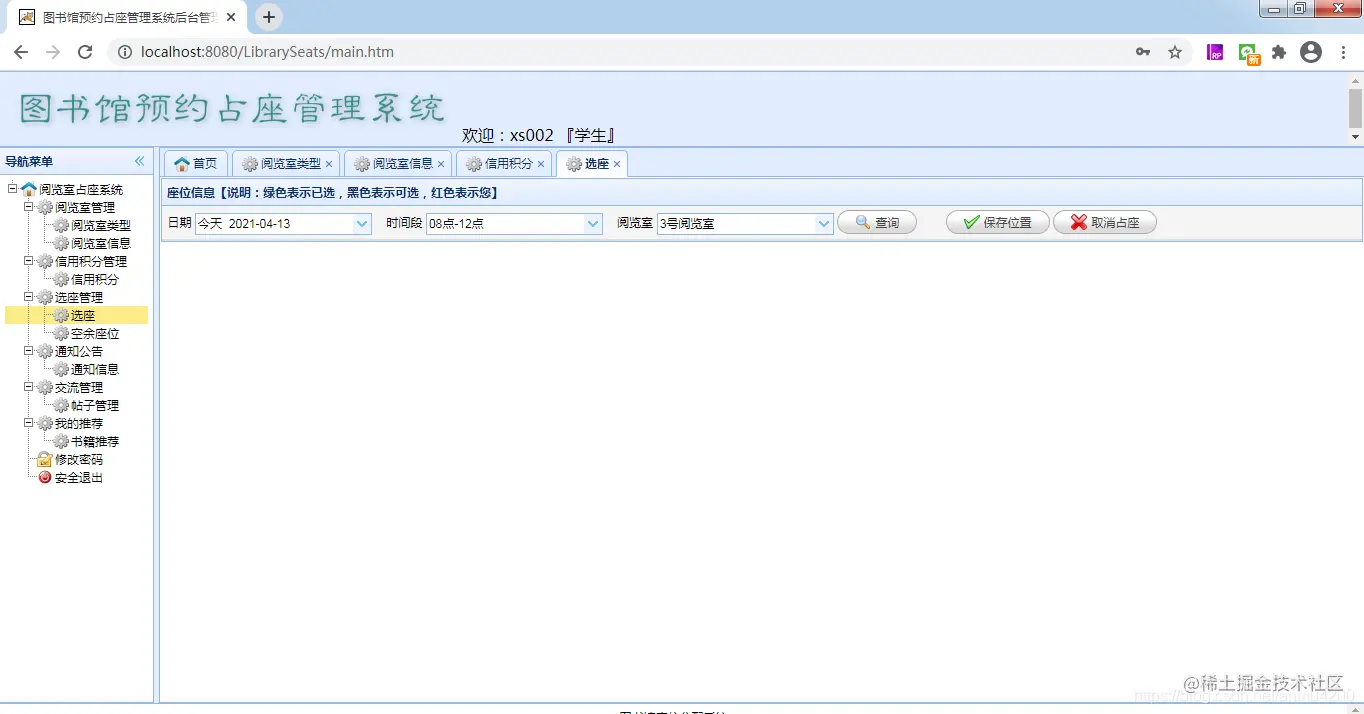1364x714 pixels.
Task: Open 信用积分 in the navigation tree
Action: (x=95, y=279)
